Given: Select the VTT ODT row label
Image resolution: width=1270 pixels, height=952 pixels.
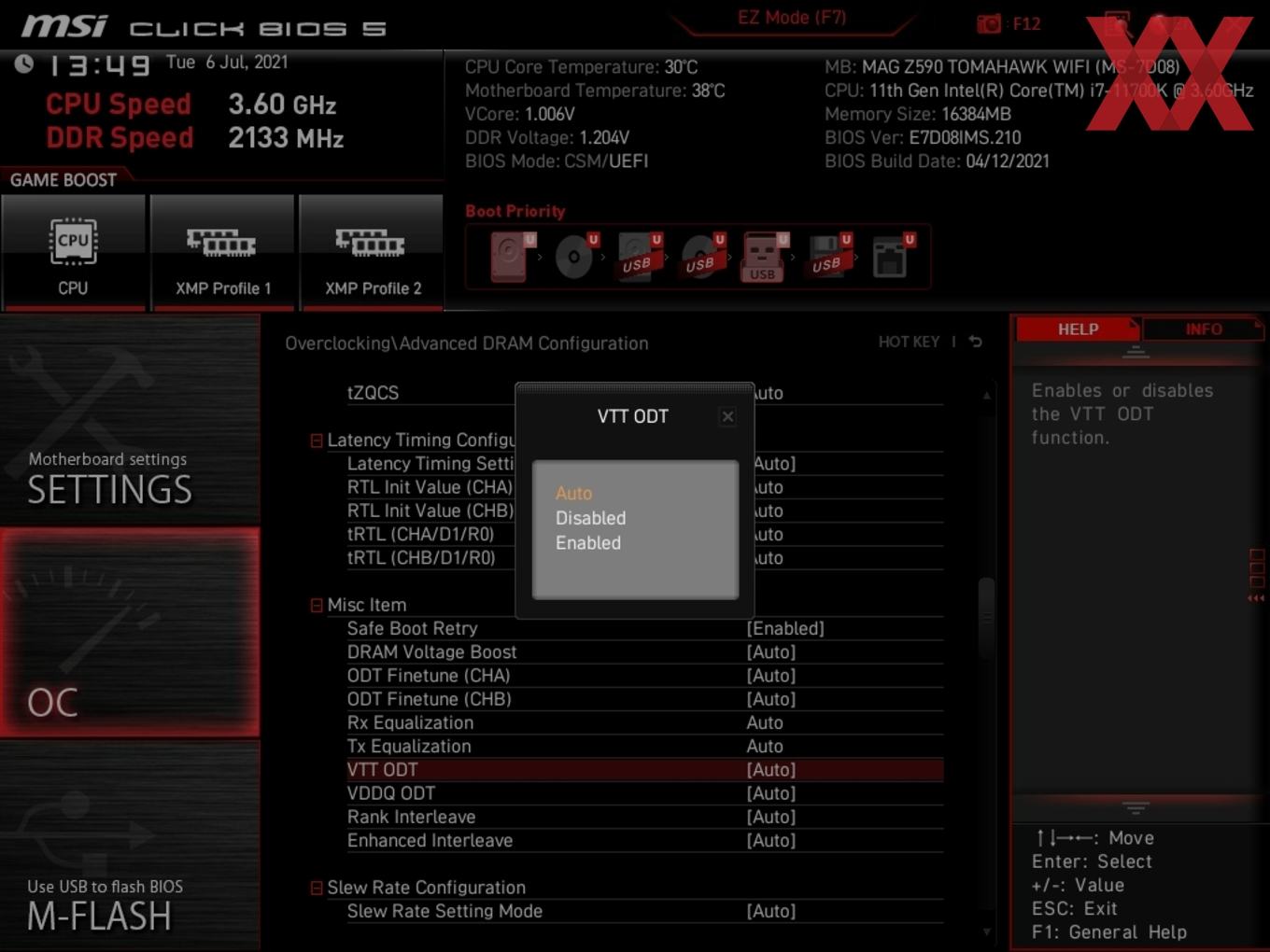Looking at the screenshot, I should point(382,770).
